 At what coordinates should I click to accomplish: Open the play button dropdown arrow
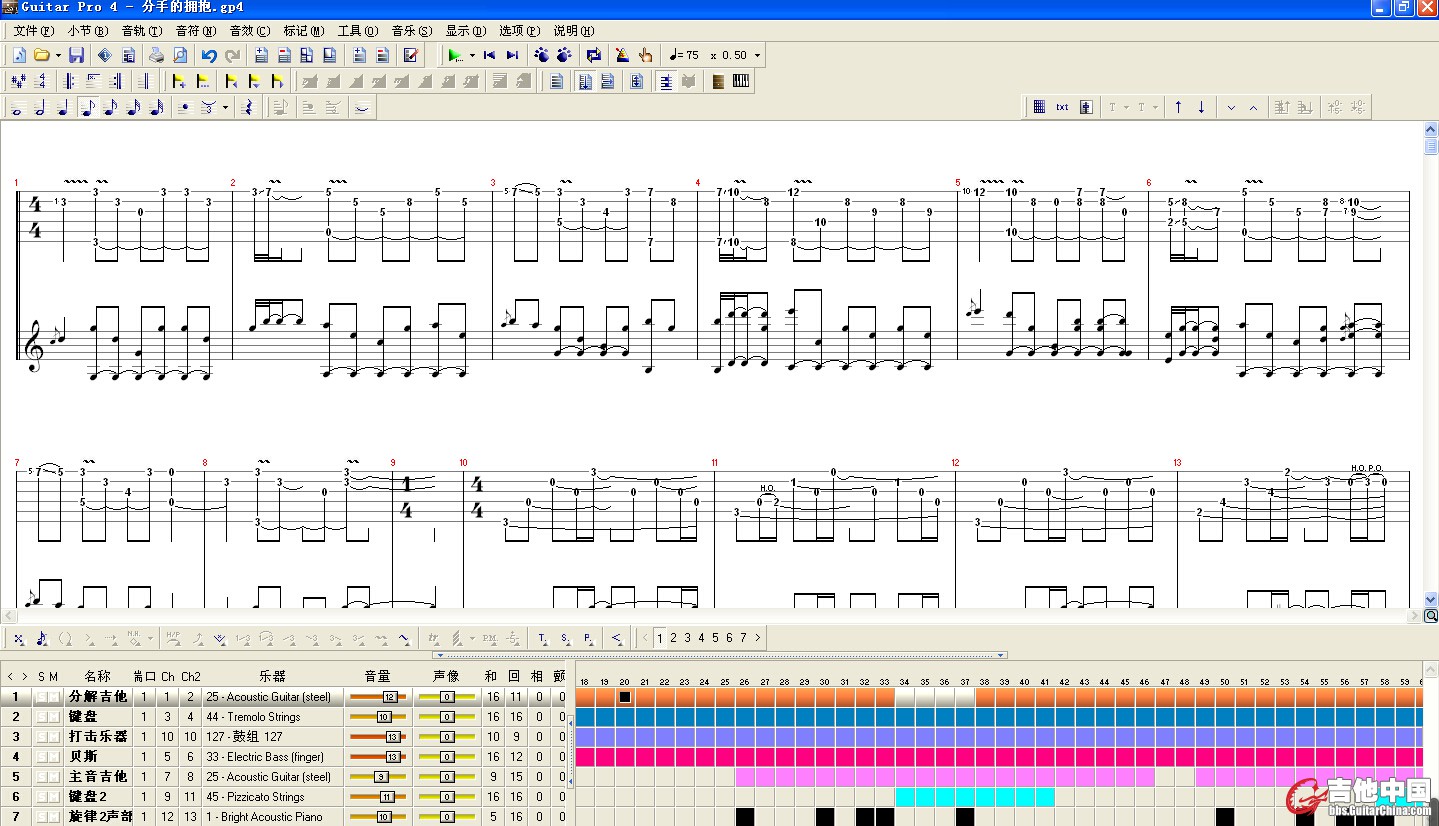(x=472, y=55)
